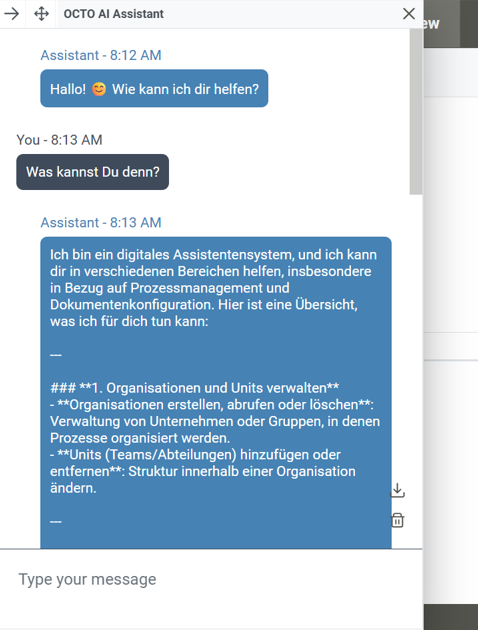Click the Type your message input field
The width and height of the screenshot is (478, 630).
coord(211,579)
